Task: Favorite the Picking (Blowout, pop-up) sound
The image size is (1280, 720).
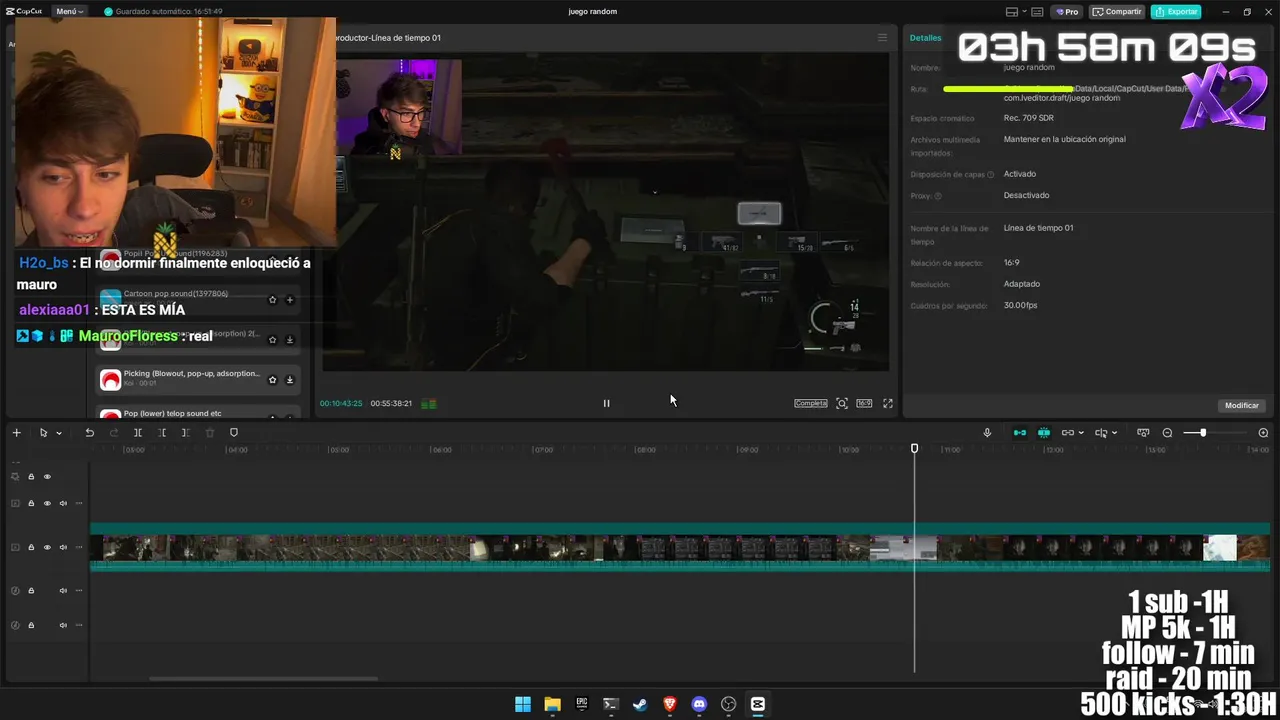Action: [272, 379]
